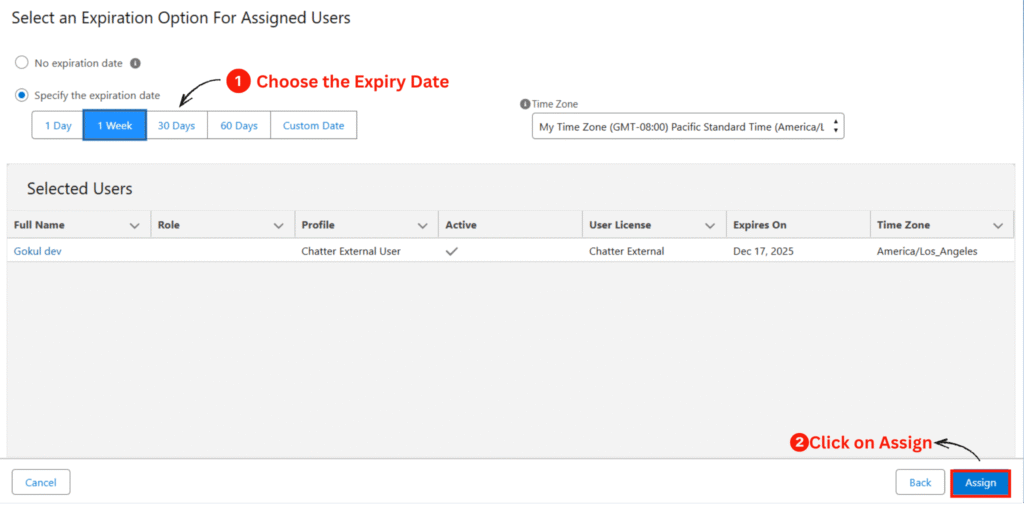The height and width of the screenshot is (505, 1024).
Task: Select Specify the expiration date radio button
Action: 22,95
